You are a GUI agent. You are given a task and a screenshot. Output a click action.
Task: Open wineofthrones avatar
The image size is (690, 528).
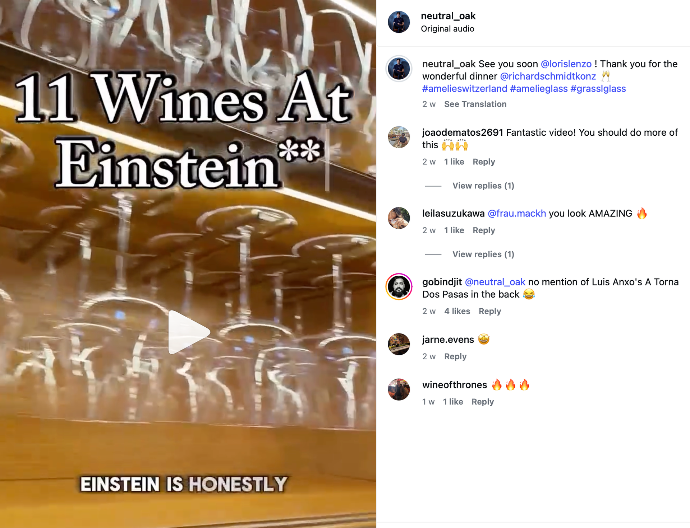tap(399, 389)
